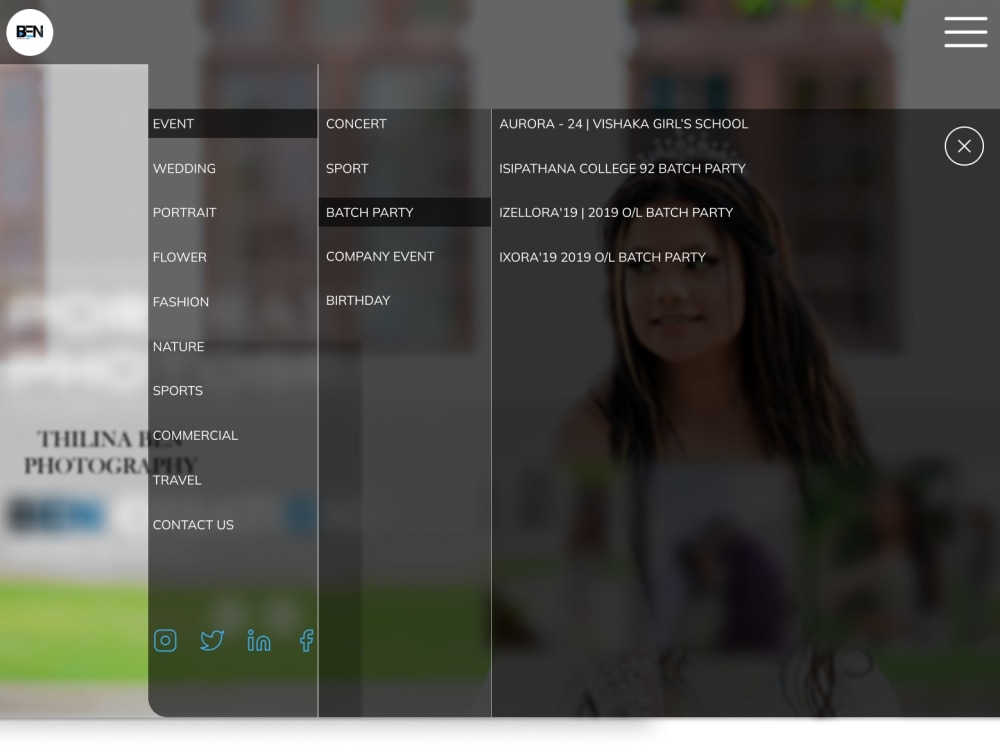
Task: Open IZELLORA'19 2019 O/L Batch Party
Action: 616,212
